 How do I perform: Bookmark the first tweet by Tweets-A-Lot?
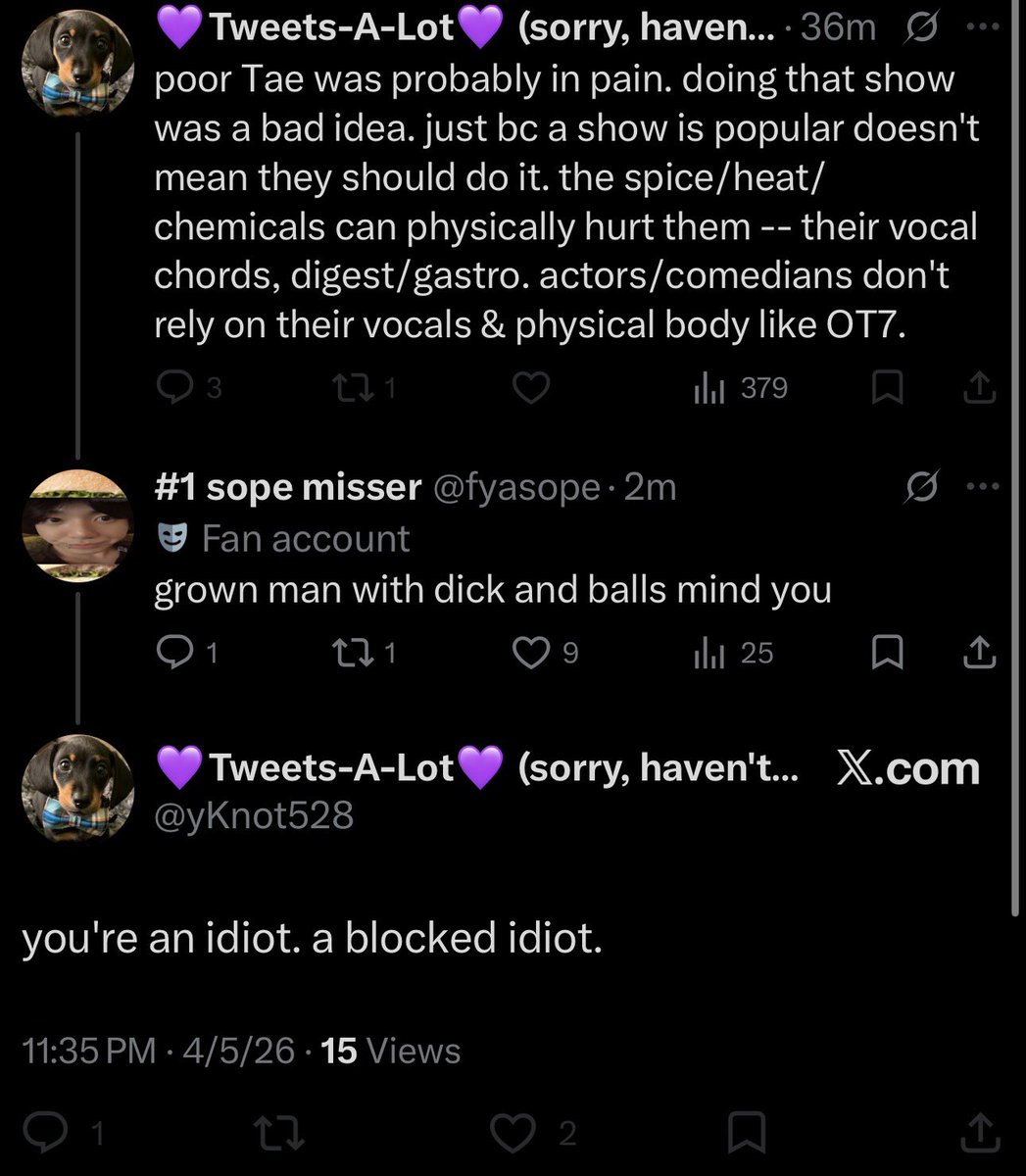coord(888,389)
